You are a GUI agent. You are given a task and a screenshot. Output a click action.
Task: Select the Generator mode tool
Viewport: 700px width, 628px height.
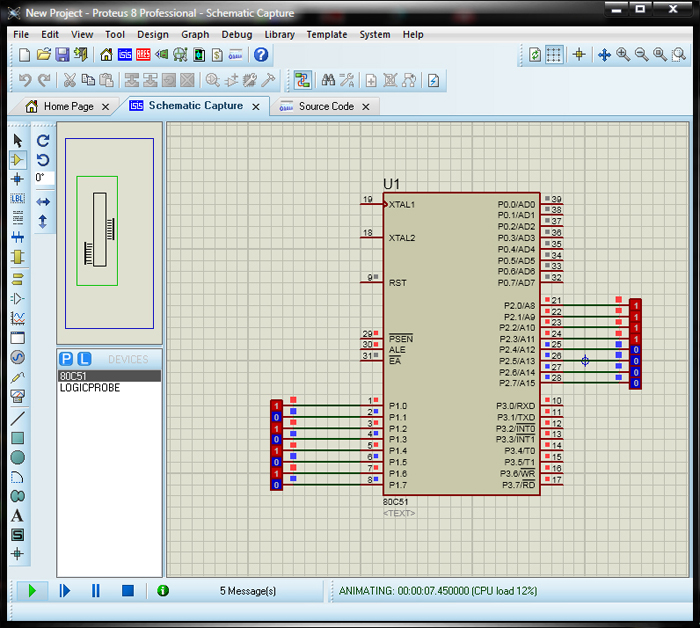pyautogui.click(x=17, y=358)
